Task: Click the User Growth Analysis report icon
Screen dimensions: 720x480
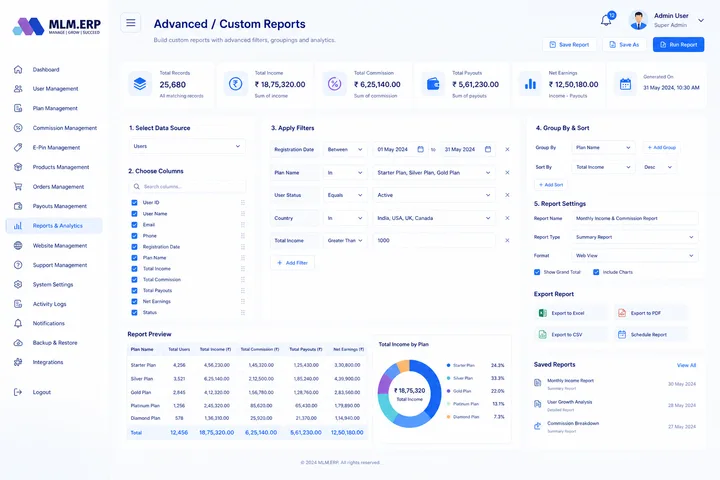Action: point(537,404)
